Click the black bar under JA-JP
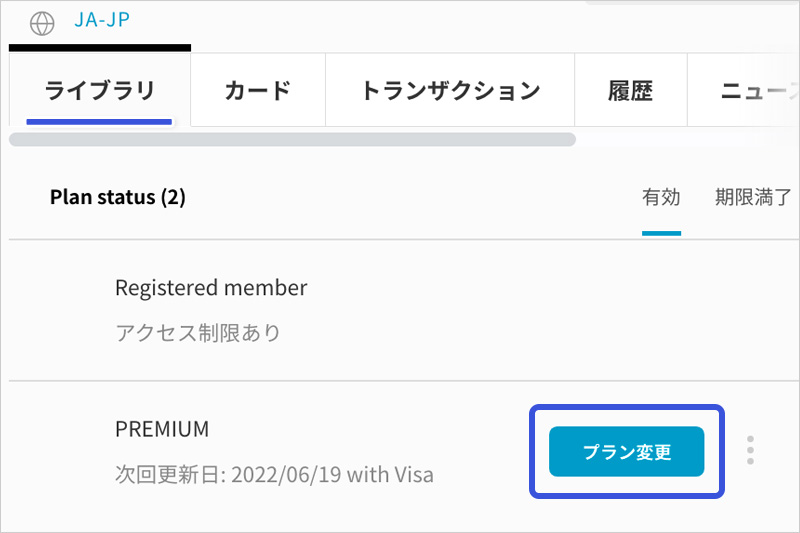This screenshot has width=800, height=533. [x=100, y=48]
